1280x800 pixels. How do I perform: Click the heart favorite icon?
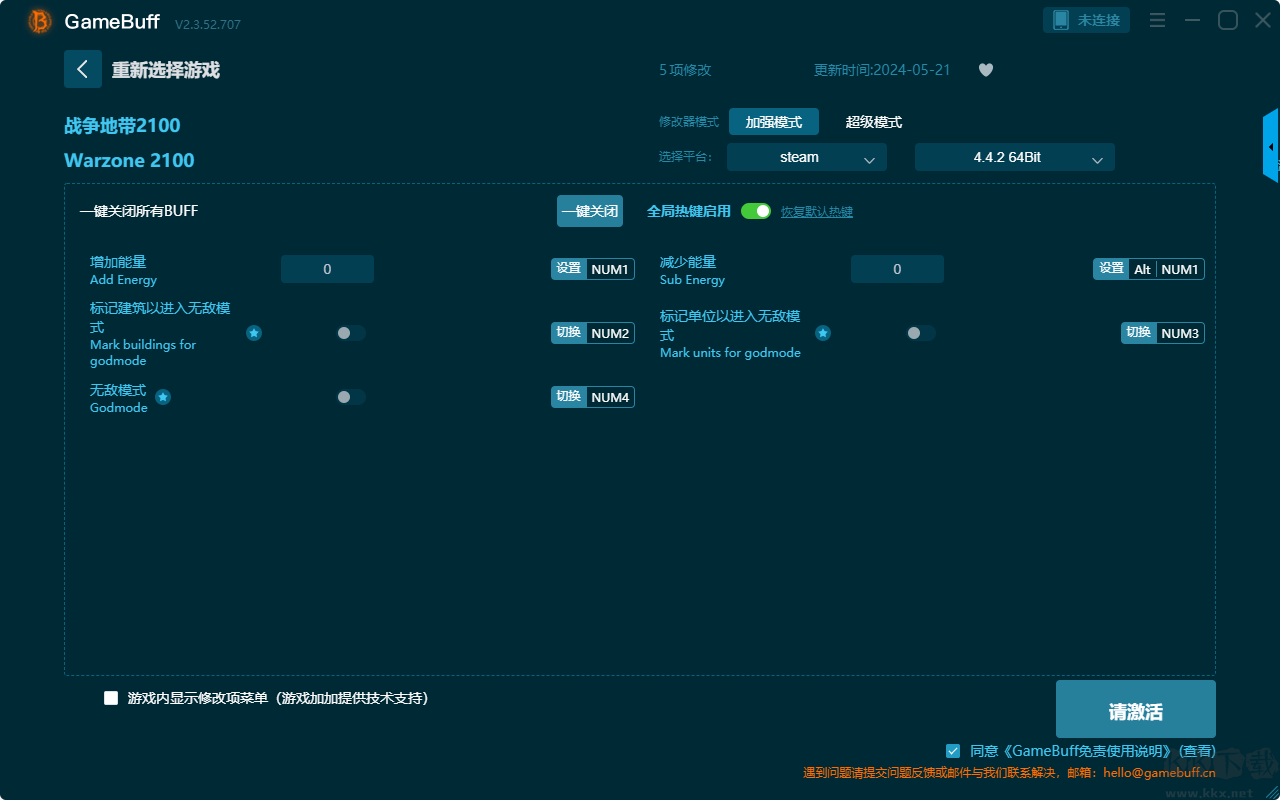[x=986, y=70]
